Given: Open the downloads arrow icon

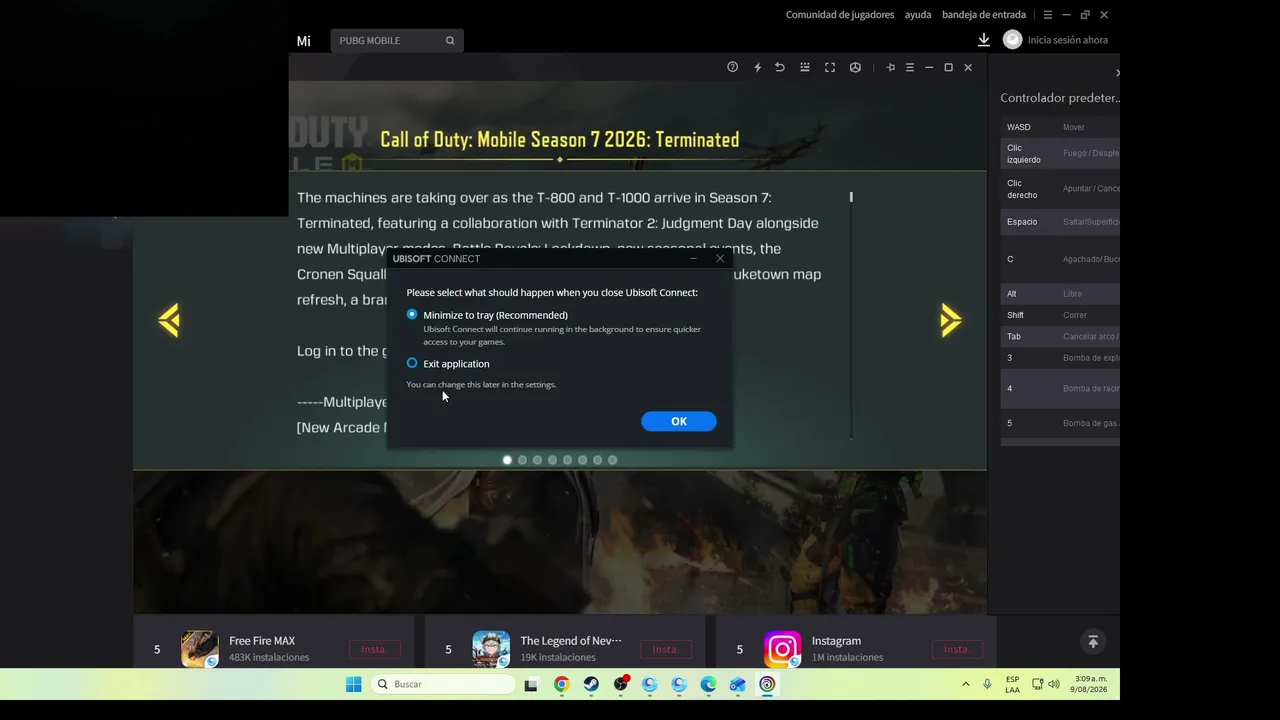Looking at the screenshot, I should click(984, 40).
